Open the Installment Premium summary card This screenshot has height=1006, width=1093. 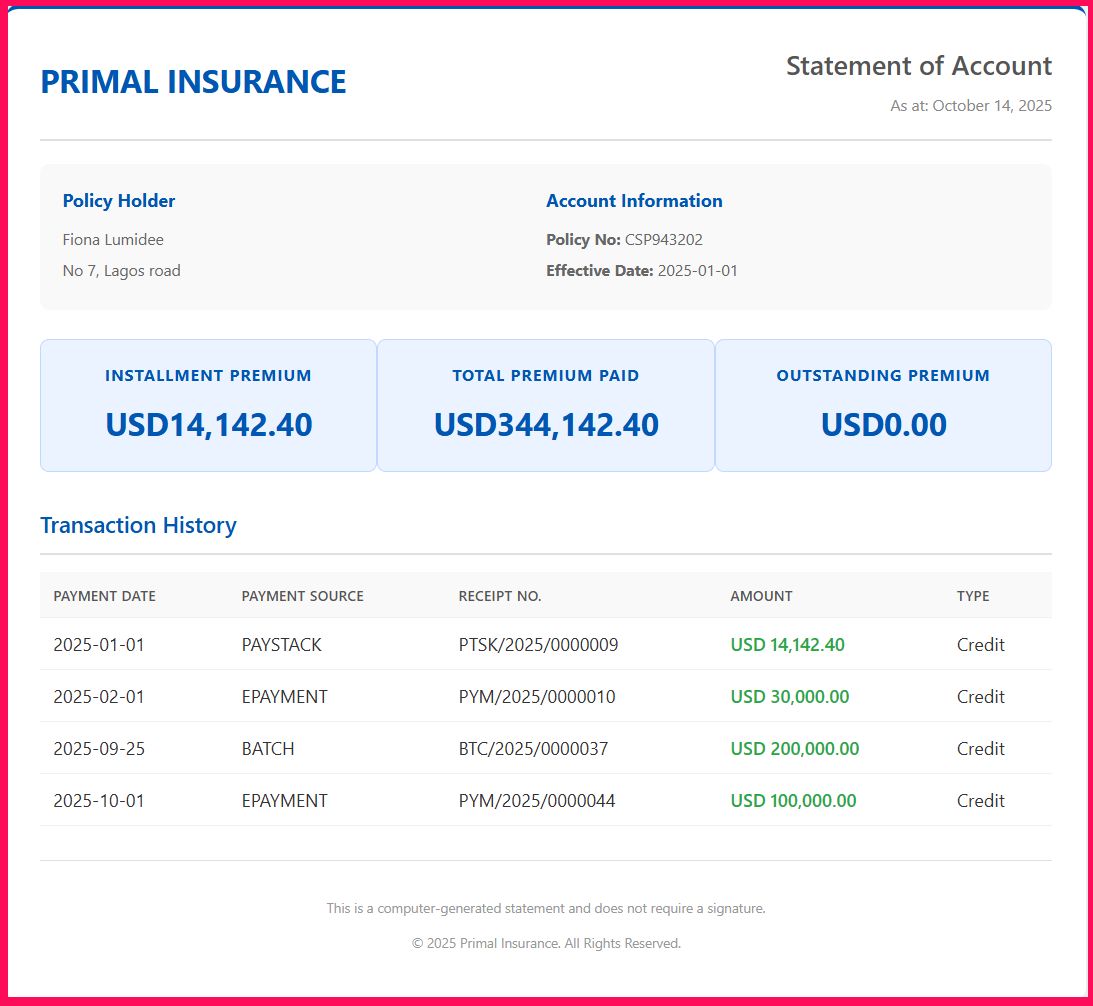pos(208,405)
